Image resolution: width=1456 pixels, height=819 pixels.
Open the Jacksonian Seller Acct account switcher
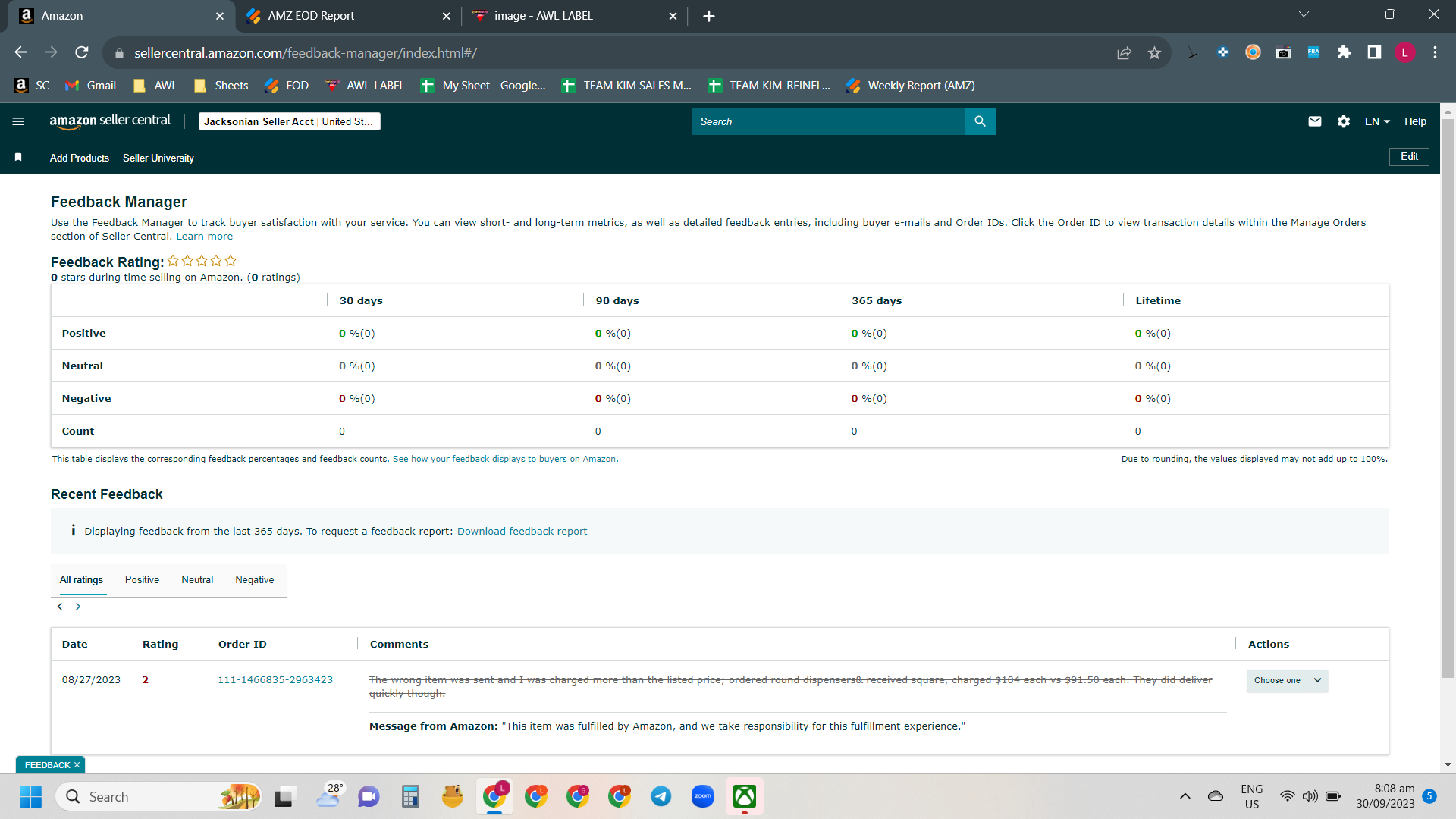click(x=289, y=121)
